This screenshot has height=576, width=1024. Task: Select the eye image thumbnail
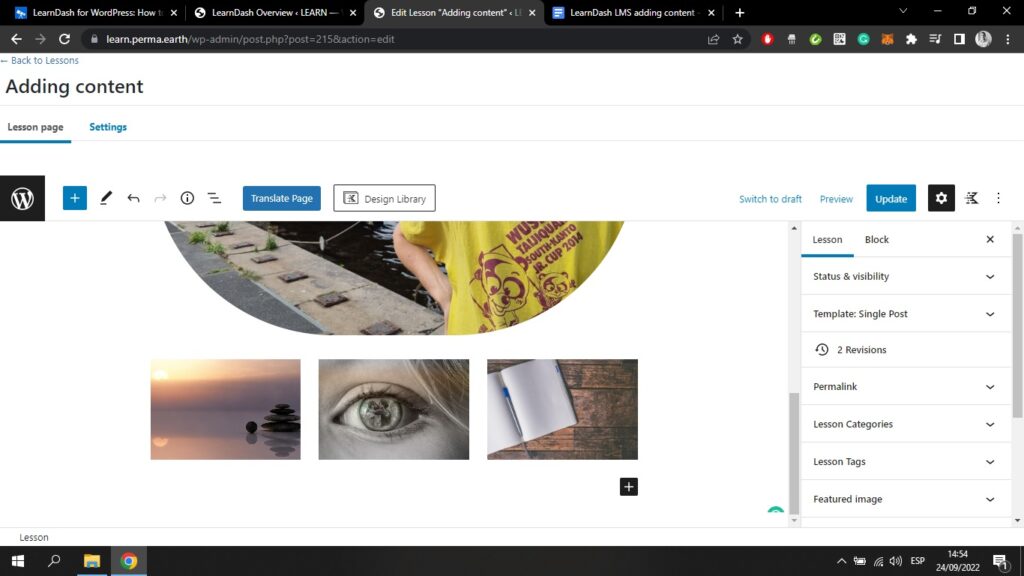coord(393,409)
